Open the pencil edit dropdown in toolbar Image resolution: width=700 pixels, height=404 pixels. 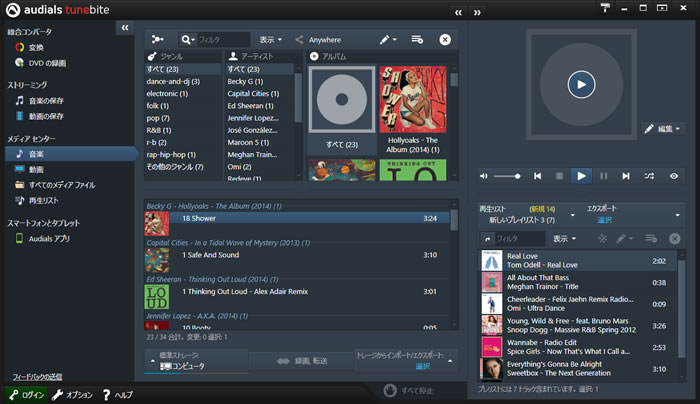tap(388, 40)
